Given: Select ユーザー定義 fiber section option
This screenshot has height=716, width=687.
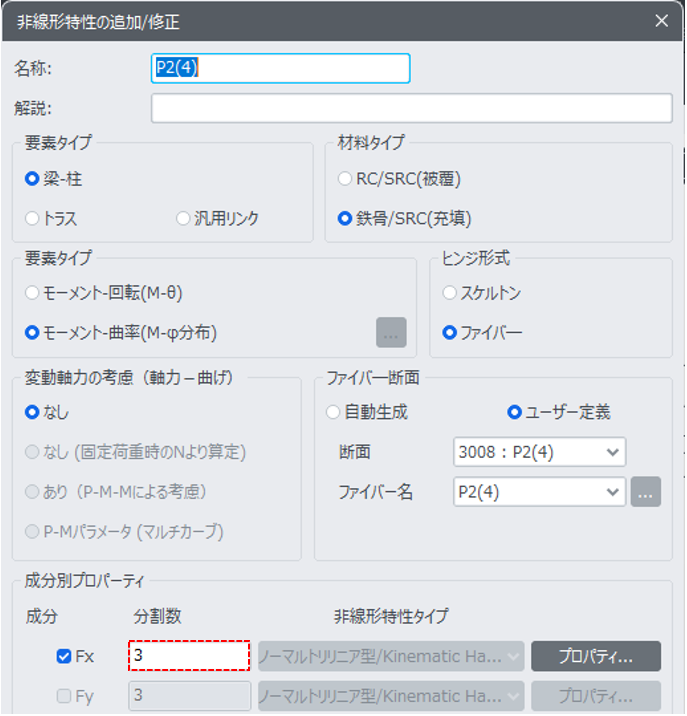Looking at the screenshot, I should 515,411.
